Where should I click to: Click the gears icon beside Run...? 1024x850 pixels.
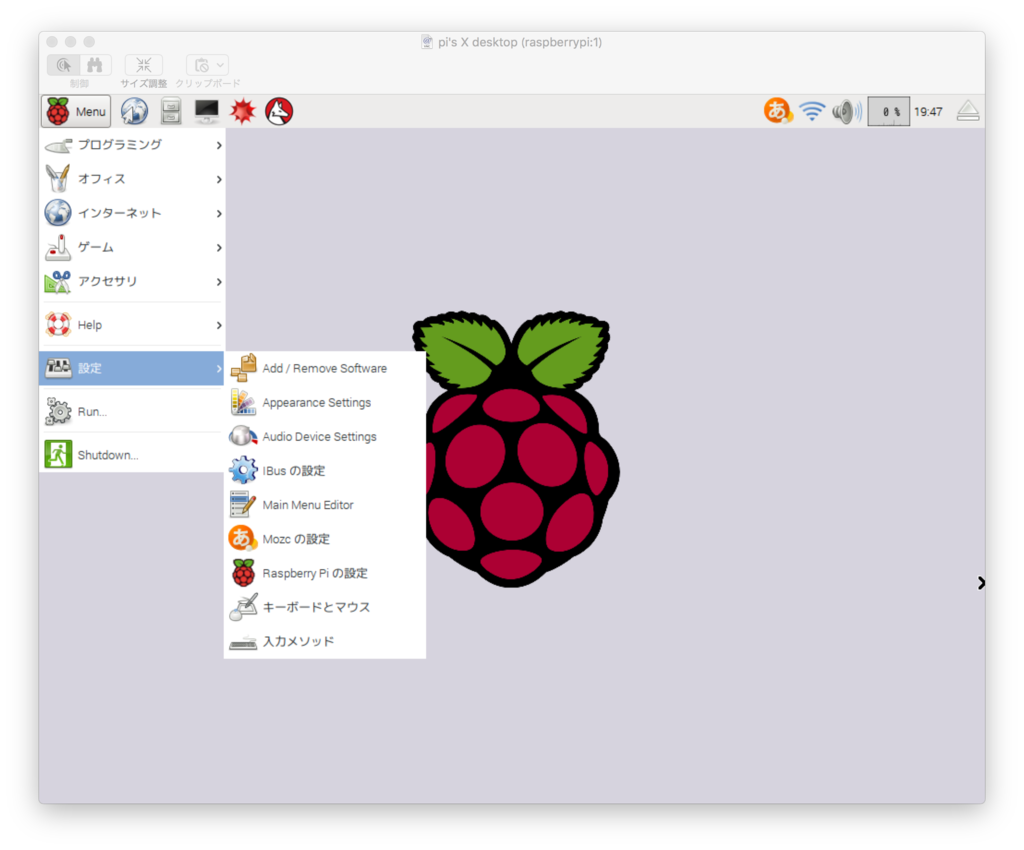point(58,411)
